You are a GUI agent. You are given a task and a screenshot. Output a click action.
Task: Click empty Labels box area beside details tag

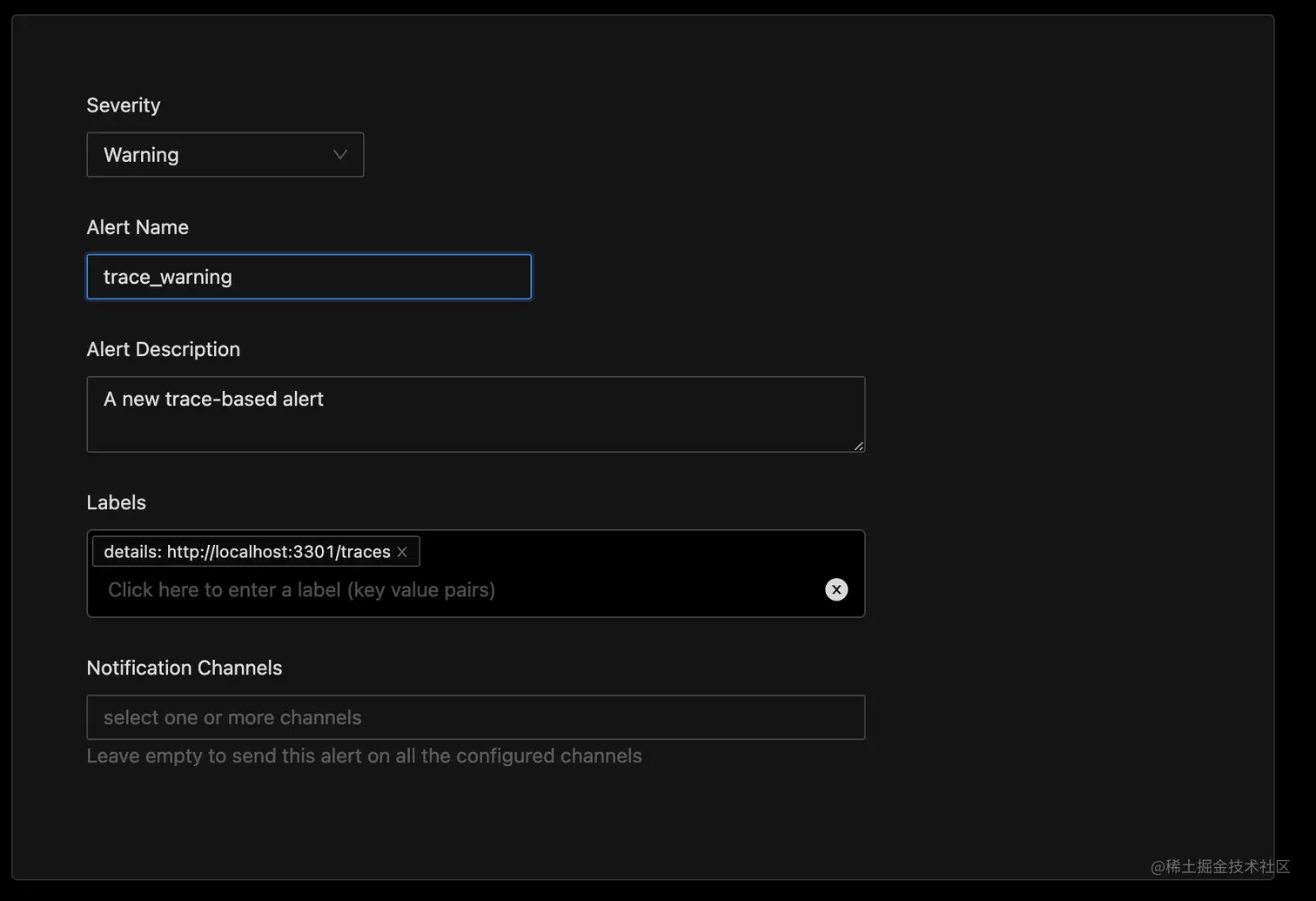(635, 552)
